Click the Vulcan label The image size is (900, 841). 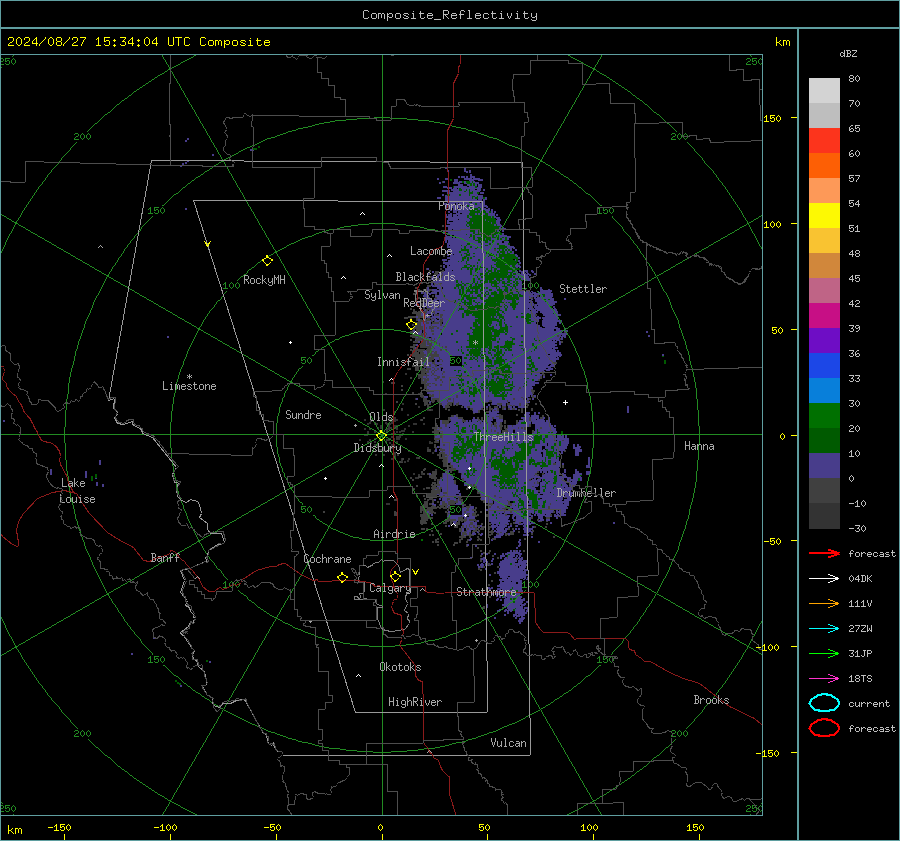509,743
